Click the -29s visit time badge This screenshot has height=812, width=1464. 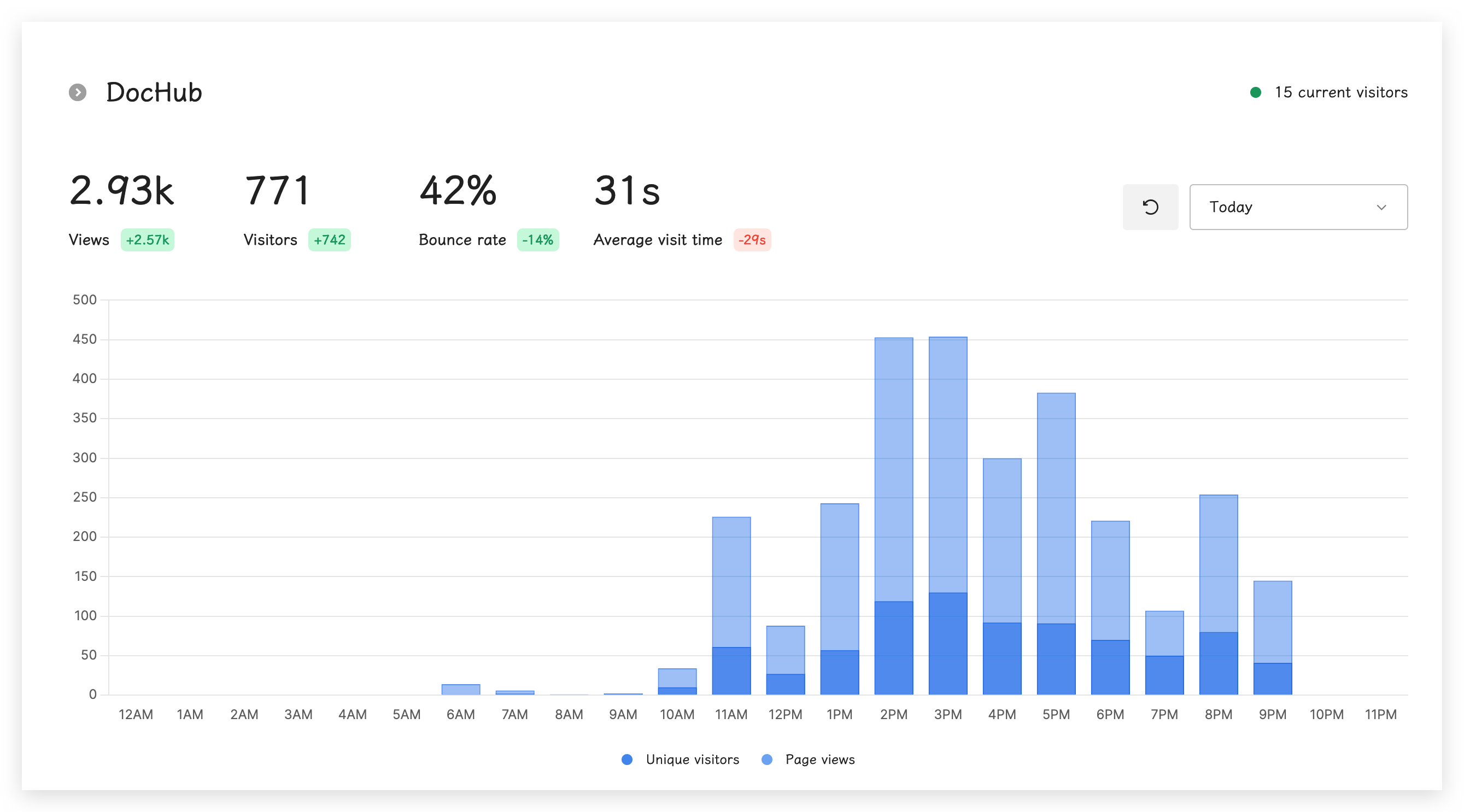pos(751,240)
